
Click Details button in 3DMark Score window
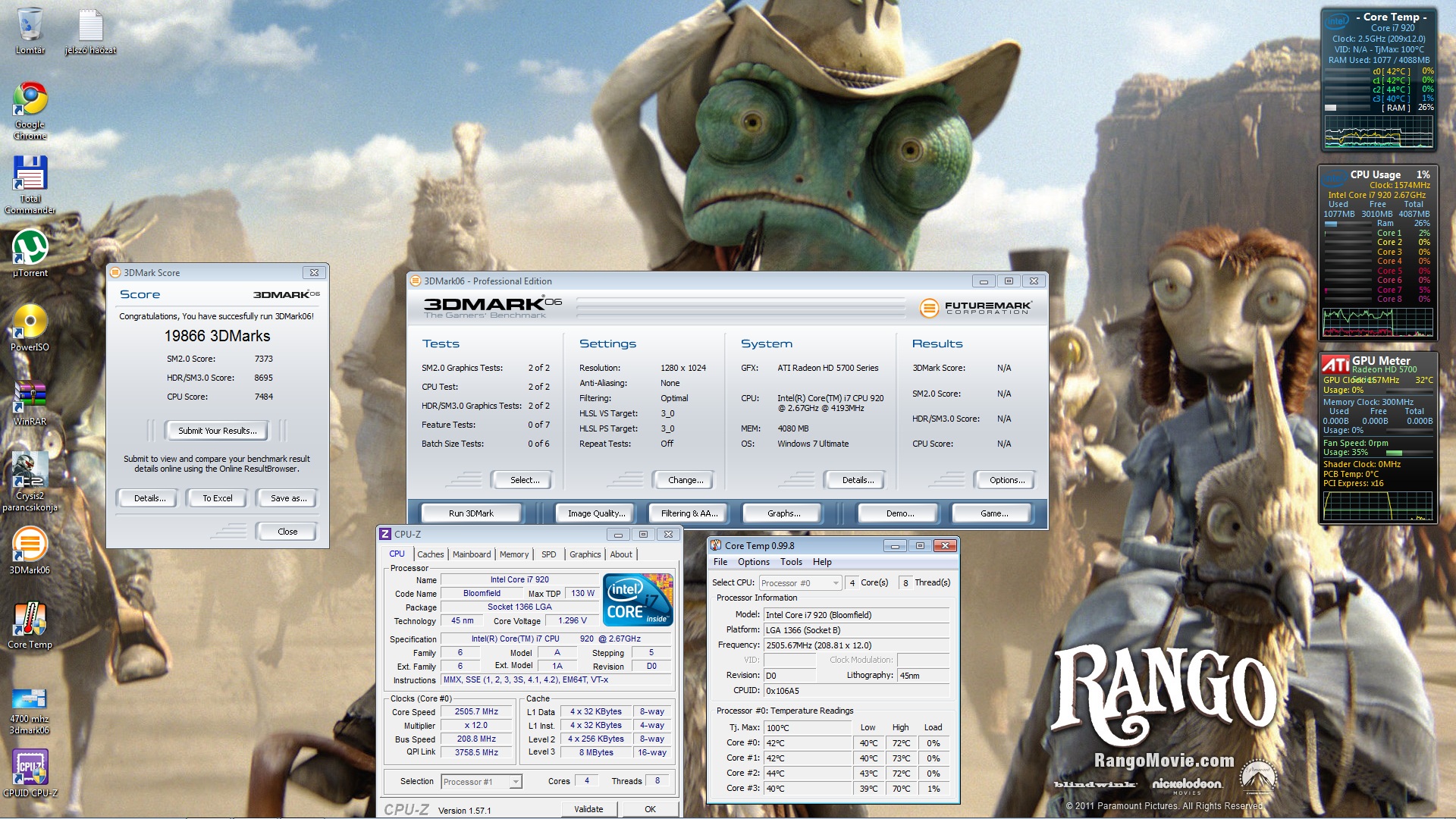click(x=149, y=498)
